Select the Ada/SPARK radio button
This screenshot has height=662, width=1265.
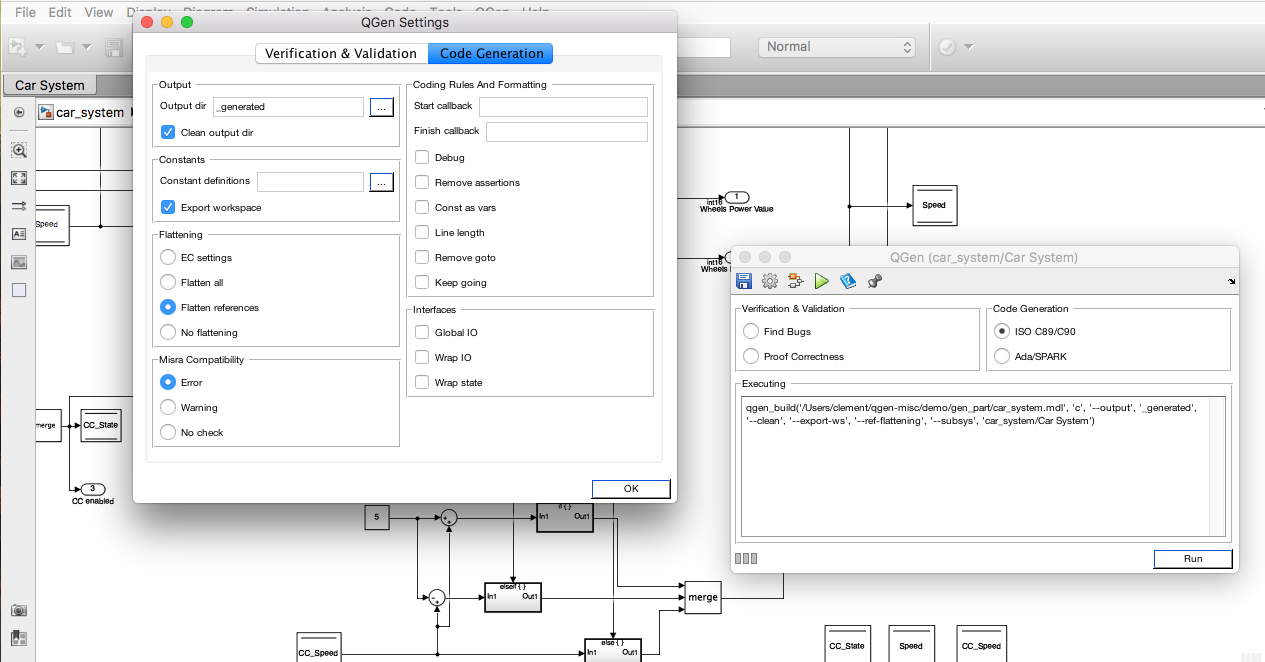pyautogui.click(x=1002, y=357)
